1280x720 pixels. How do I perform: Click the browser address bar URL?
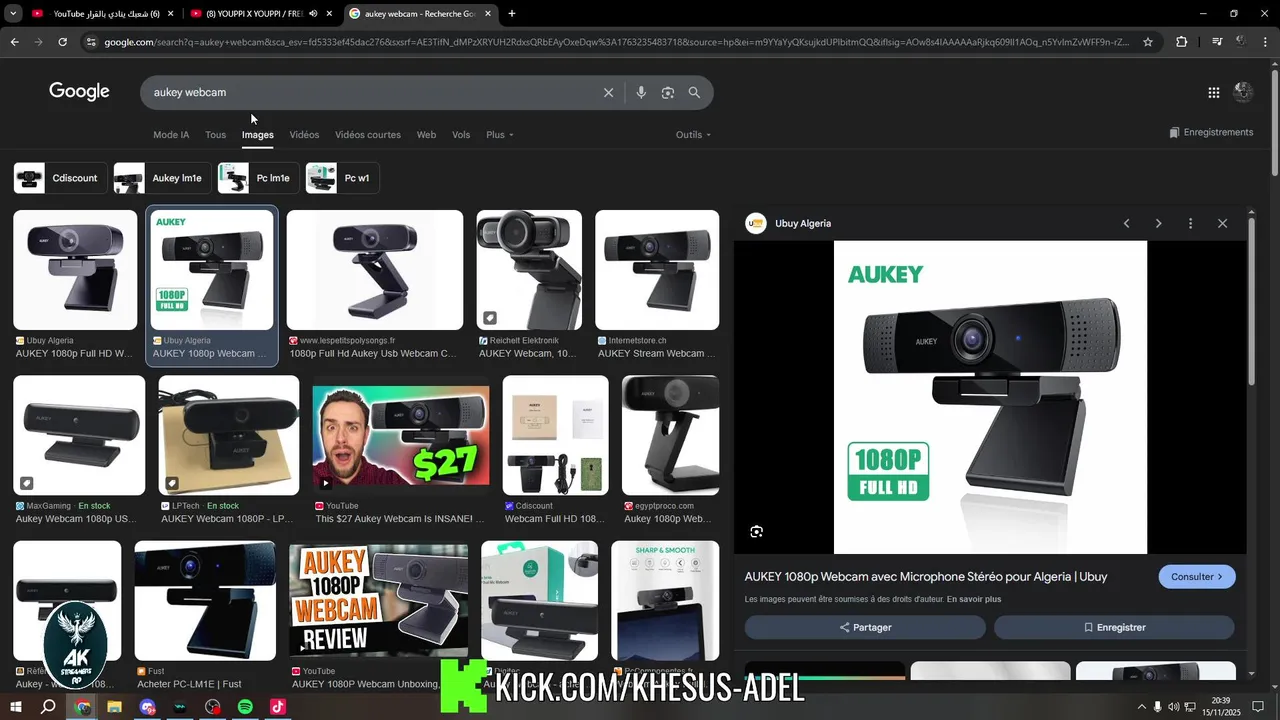[x=615, y=42]
